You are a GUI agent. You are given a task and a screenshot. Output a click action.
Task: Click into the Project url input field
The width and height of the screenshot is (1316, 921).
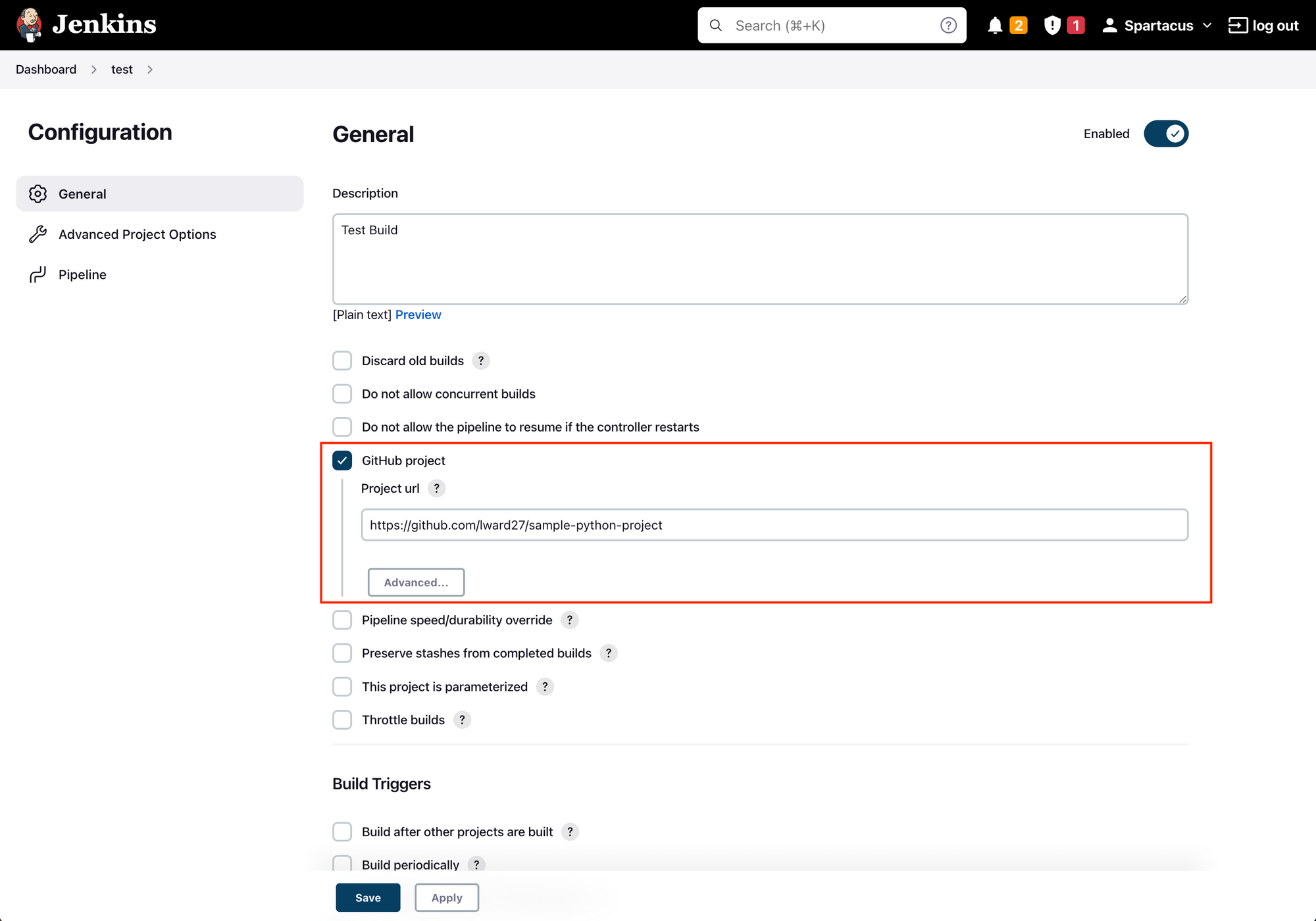click(774, 525)
